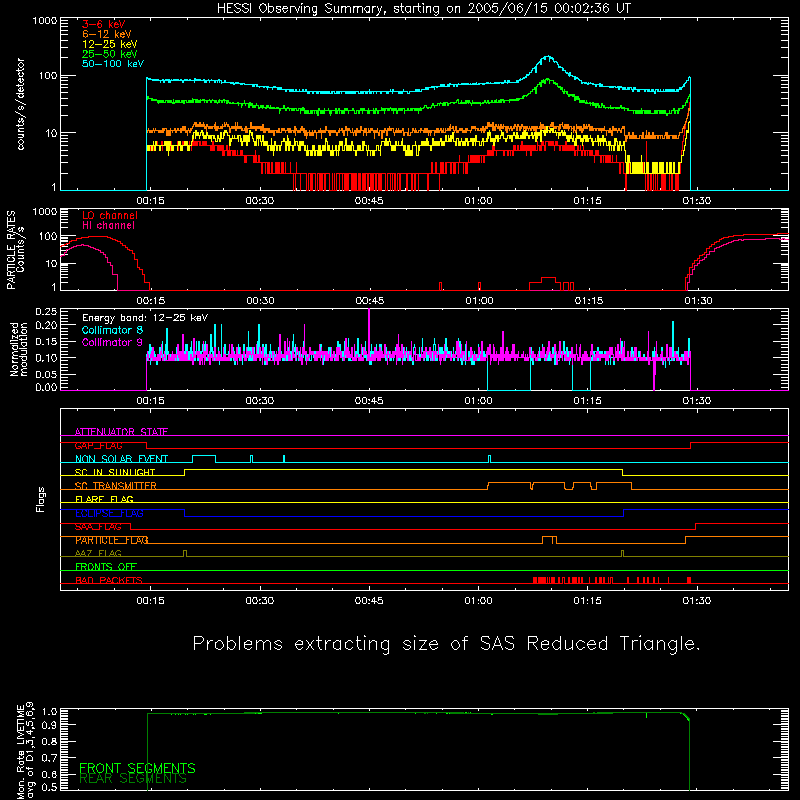The image size is (800, 800).
Task: Select the LO channel legend label
Action: coord(110,215)
